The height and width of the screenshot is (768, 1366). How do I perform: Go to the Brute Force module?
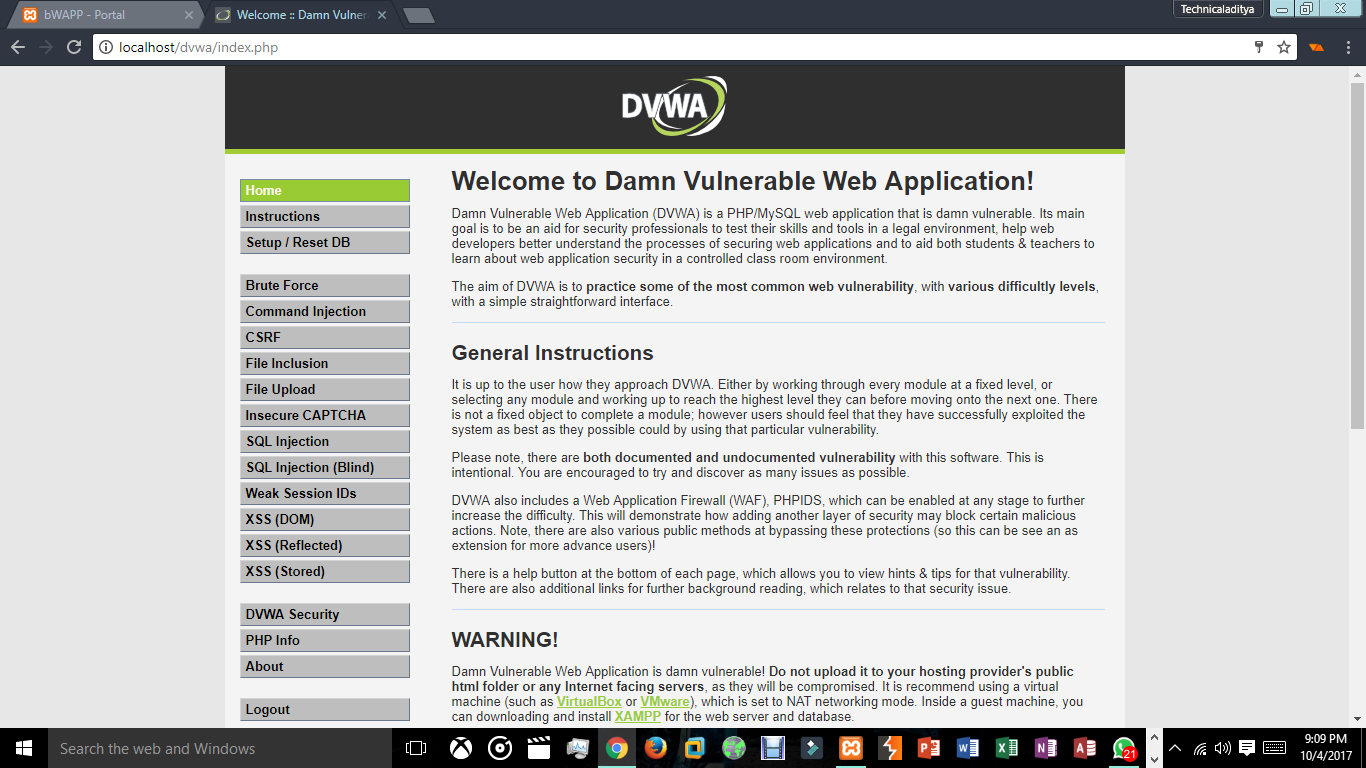pyautogui.click(x=325, y=285)
